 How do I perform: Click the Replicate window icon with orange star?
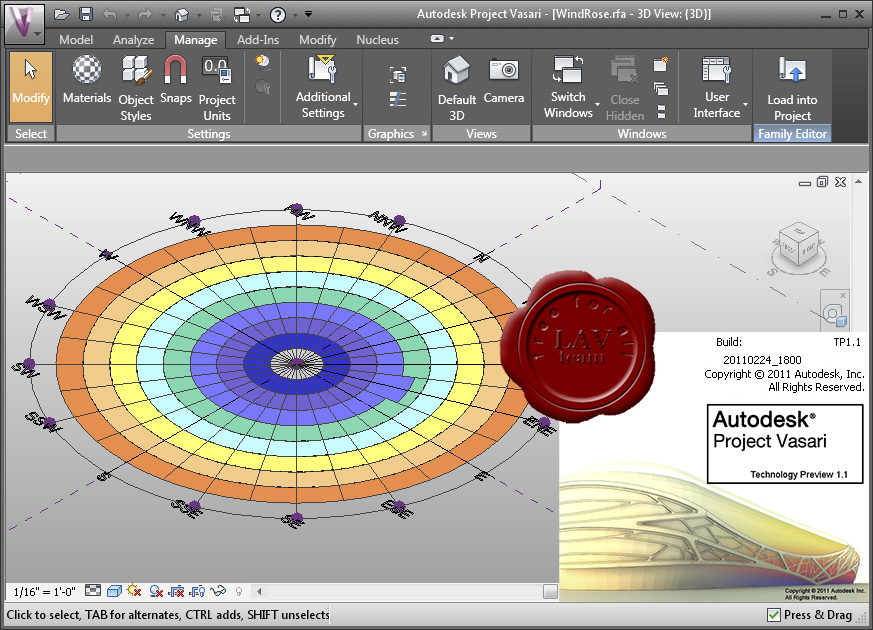pos(661,64)
